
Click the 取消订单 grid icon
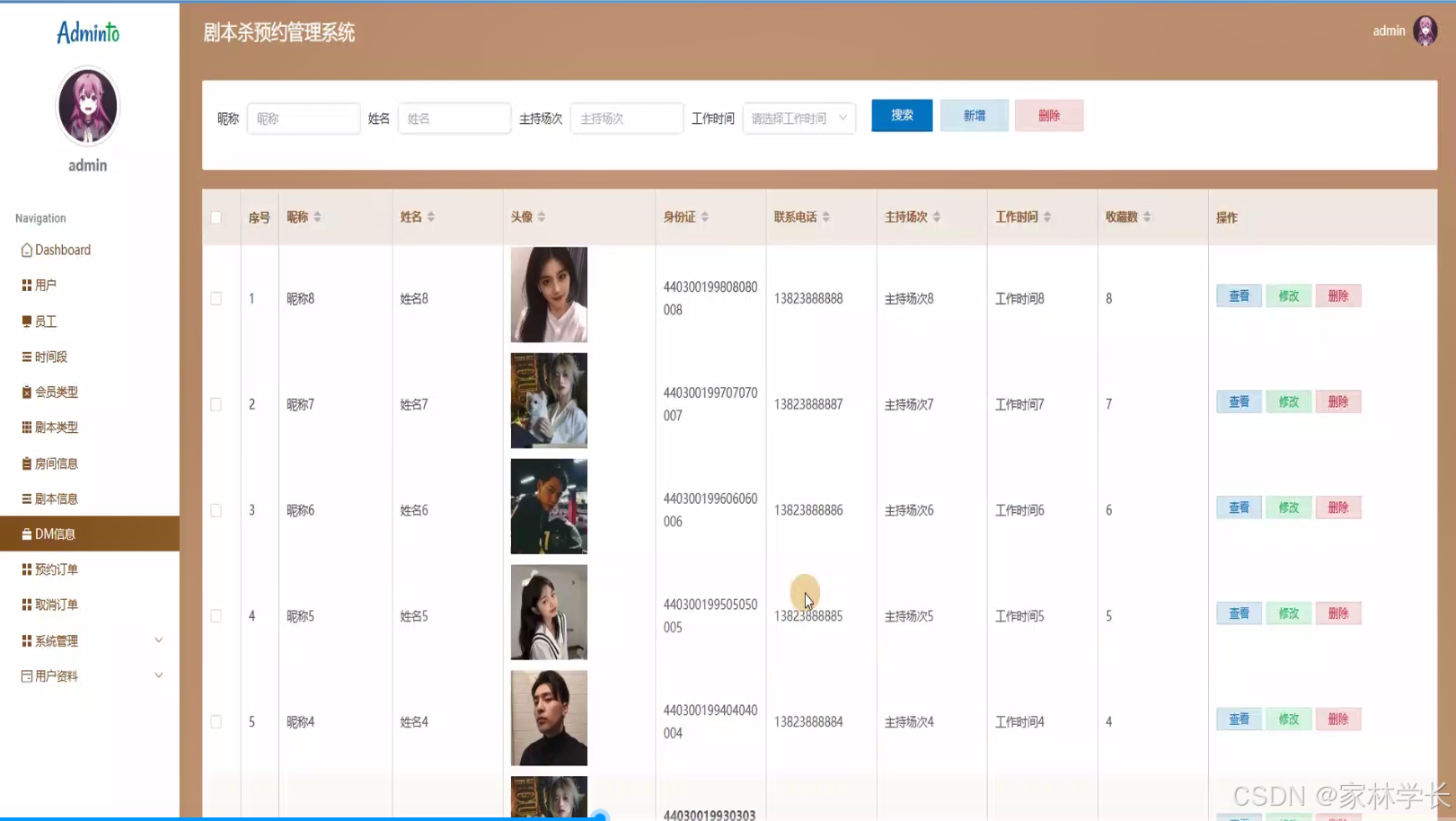(26, 605)
